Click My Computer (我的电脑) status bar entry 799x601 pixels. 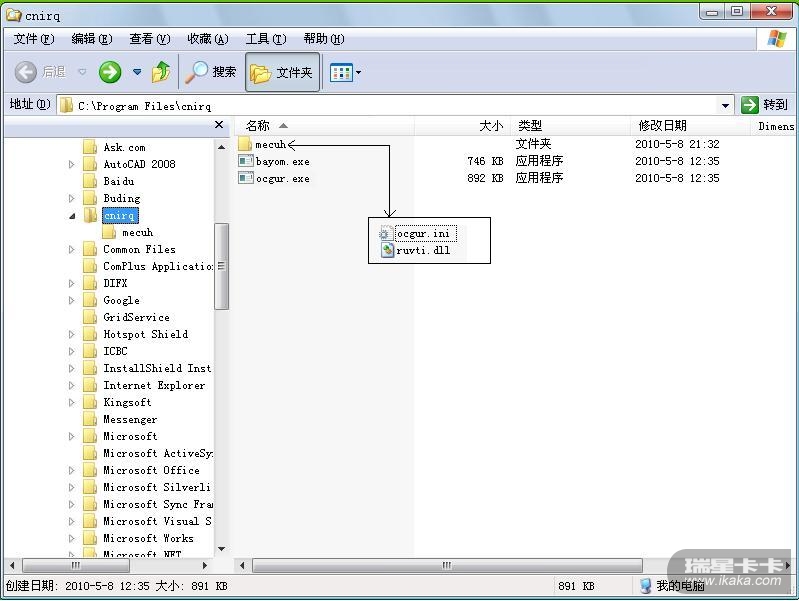pyautogui.click(x=673, y=586)
